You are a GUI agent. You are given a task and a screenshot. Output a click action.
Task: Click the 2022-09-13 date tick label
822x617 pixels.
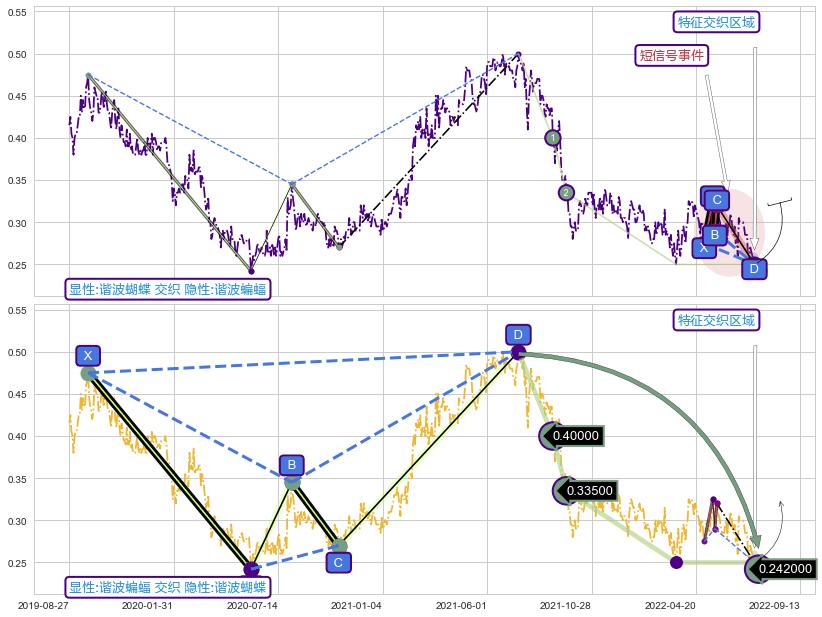coord(773,605)
